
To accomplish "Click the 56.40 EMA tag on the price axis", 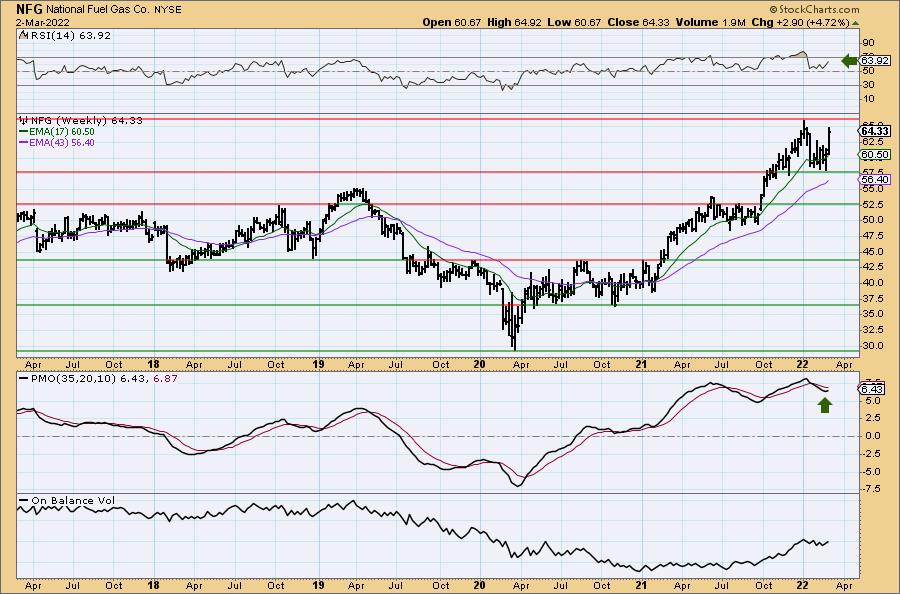I will [x=876, y=180].
